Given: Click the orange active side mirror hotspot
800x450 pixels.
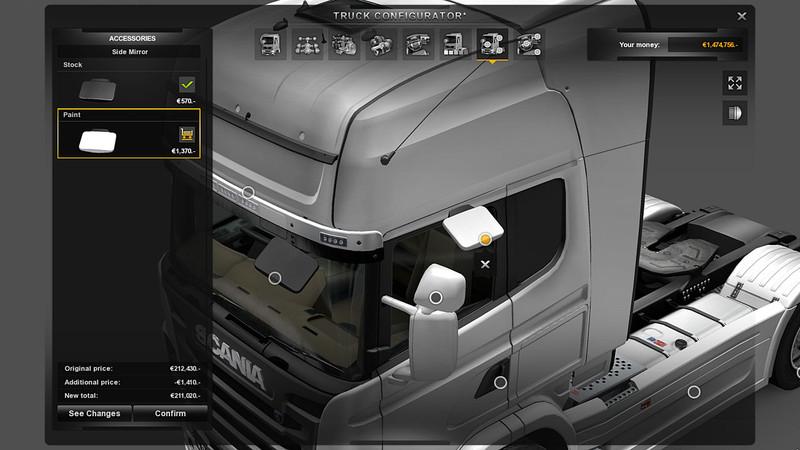Looking at the screenshot, I should click(x=485, y=240).
